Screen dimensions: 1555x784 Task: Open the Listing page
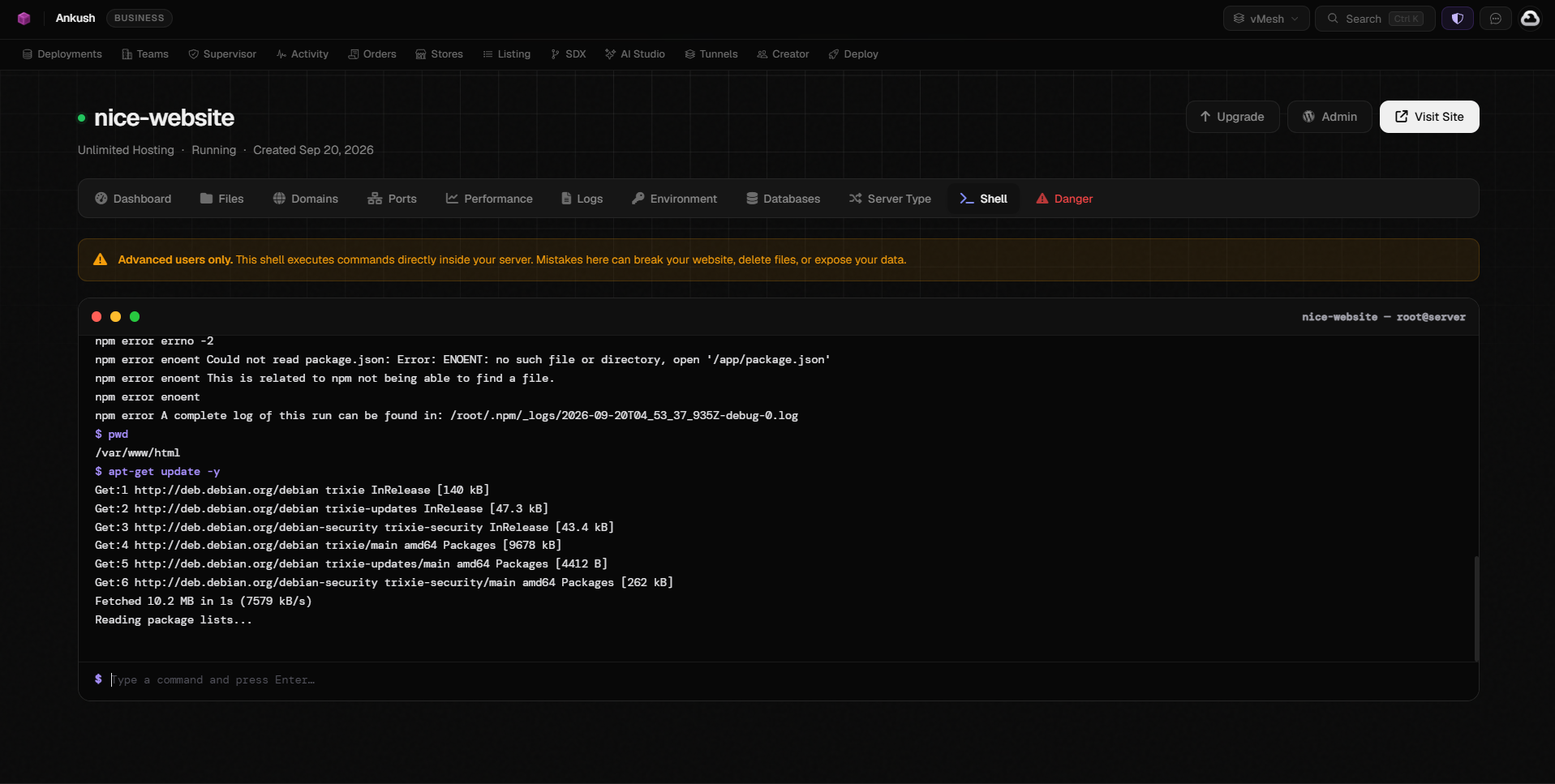coord(507,54)
